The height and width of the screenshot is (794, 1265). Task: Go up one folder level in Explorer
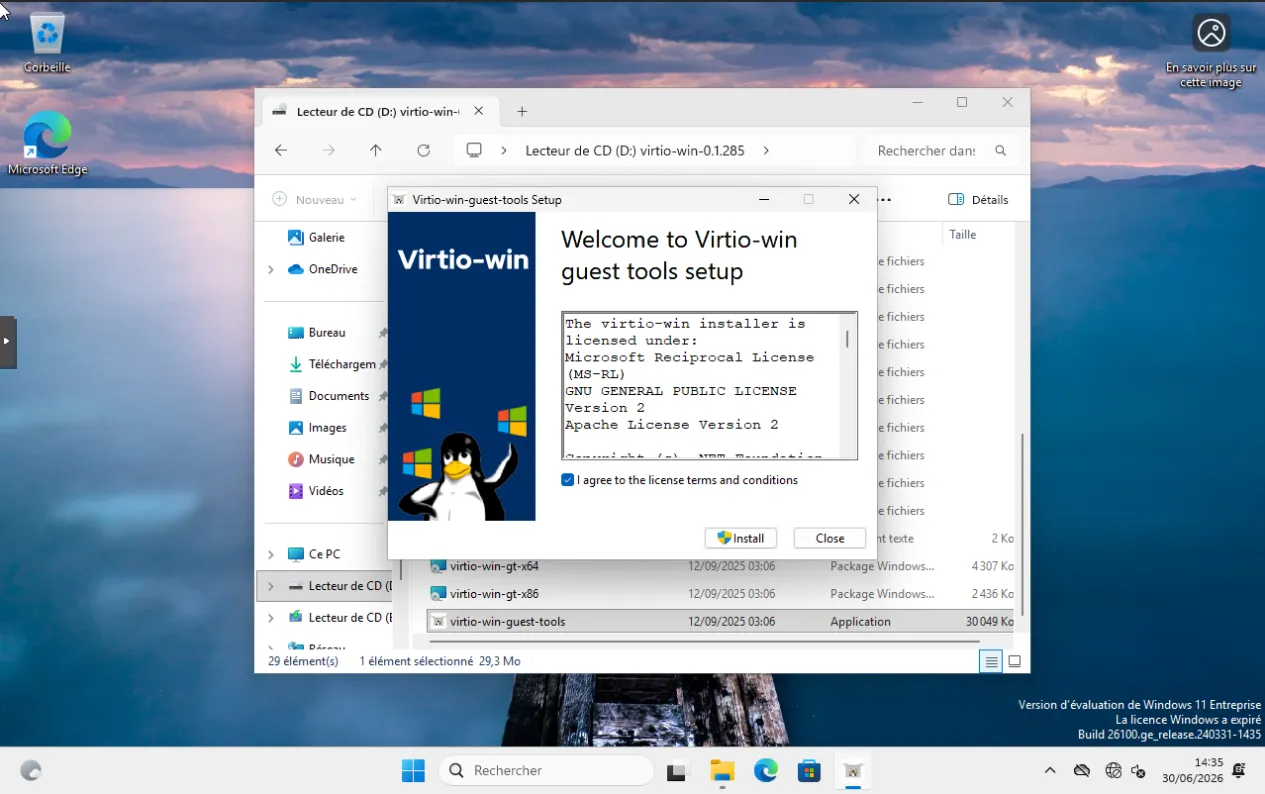(376, 150)
